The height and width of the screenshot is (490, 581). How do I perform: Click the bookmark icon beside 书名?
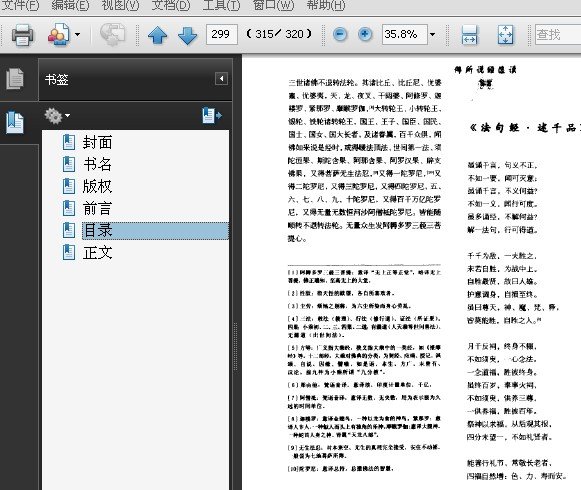[x=69, y=164]
